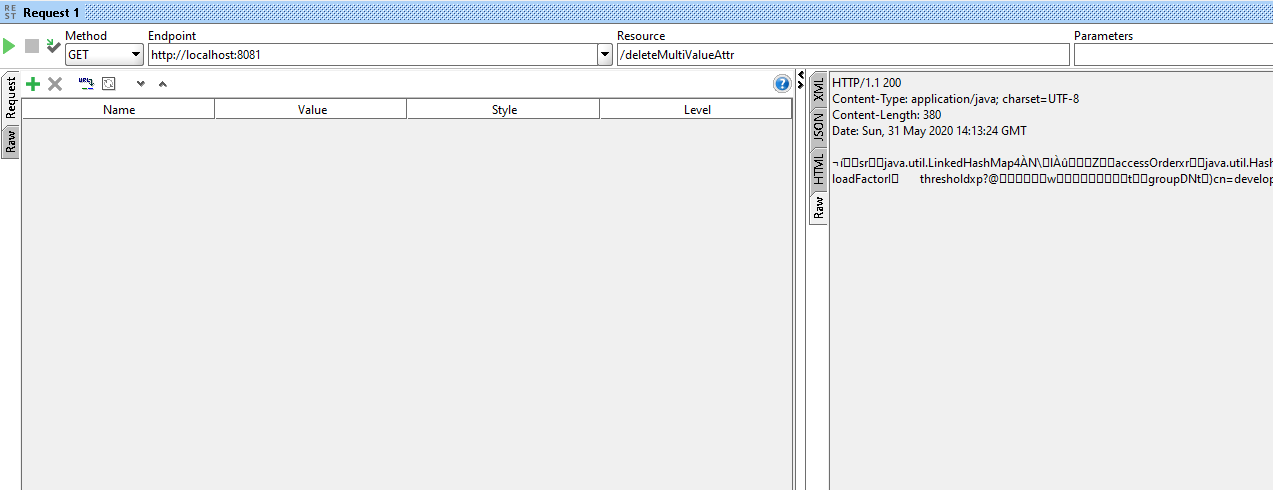This screenshot has width=1273, height=490.
Task: Click the Resource field containing /deleteMultiValueAttr
Action: pos(842,55)
